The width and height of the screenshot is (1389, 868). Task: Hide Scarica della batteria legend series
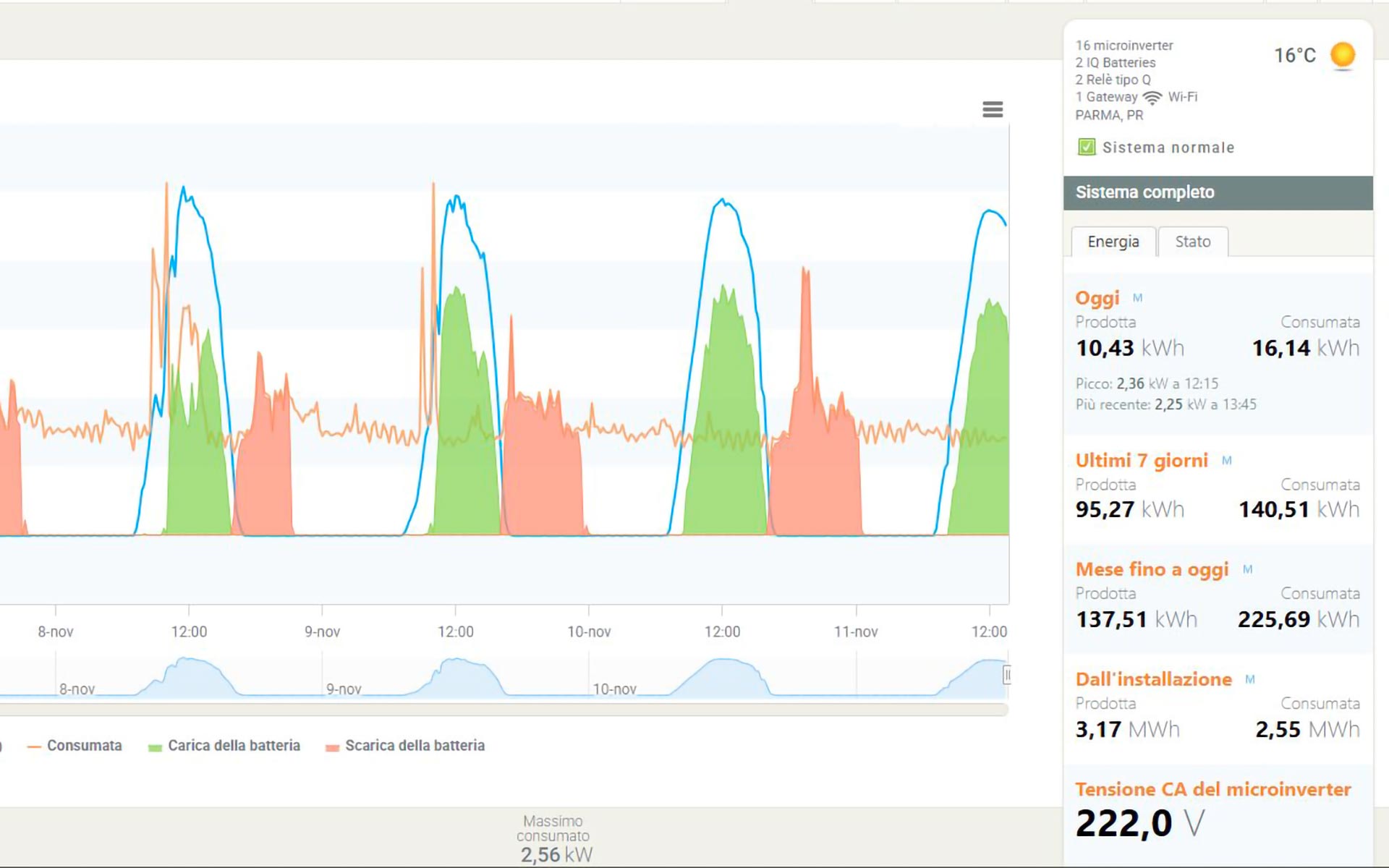click(414, 746)
